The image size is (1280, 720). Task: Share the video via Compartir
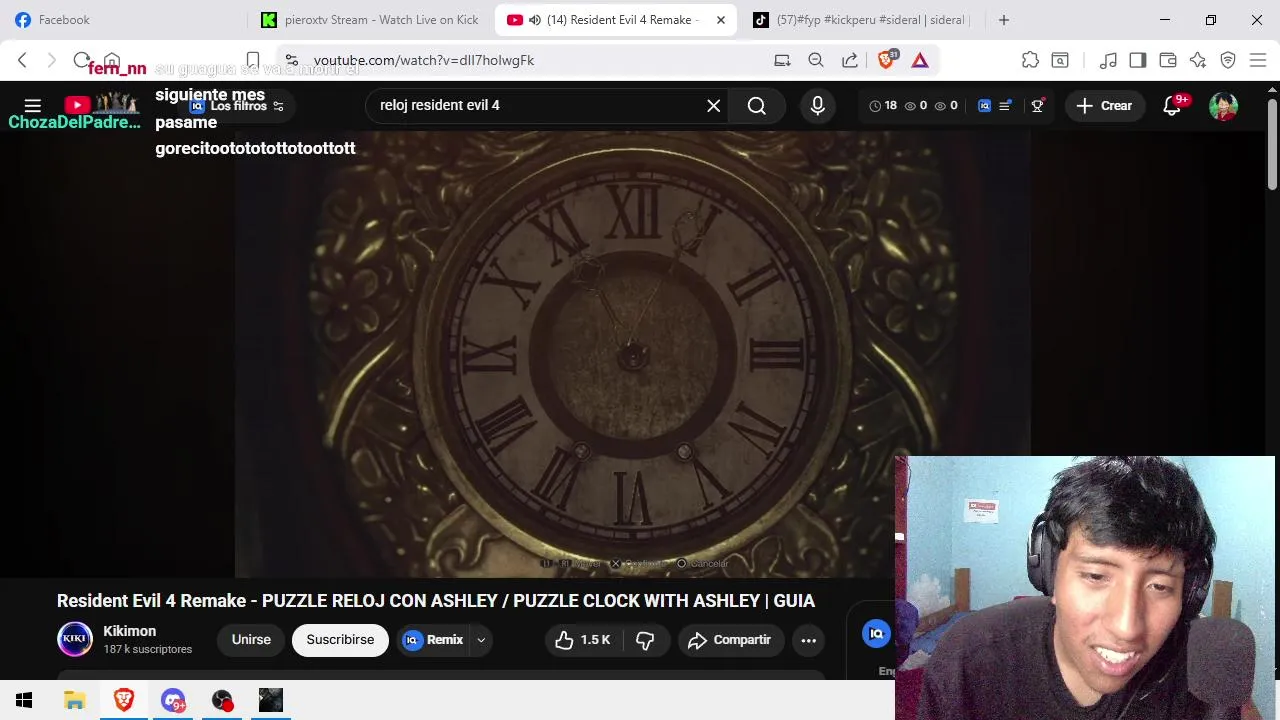(x=730, y=640)
